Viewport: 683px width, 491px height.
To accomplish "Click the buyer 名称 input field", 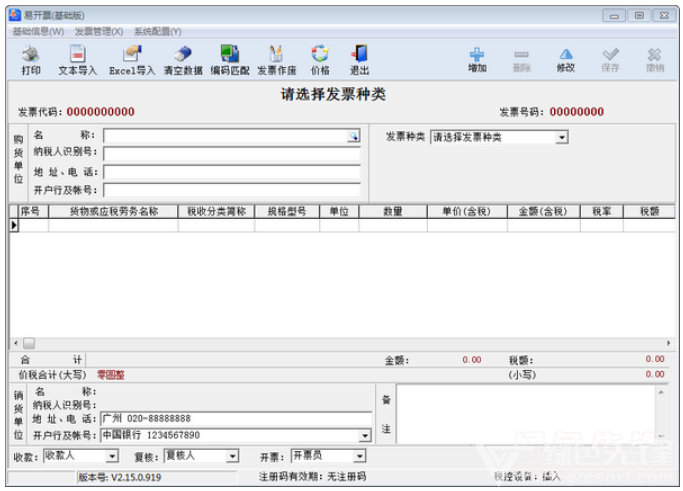I will 226,136.
